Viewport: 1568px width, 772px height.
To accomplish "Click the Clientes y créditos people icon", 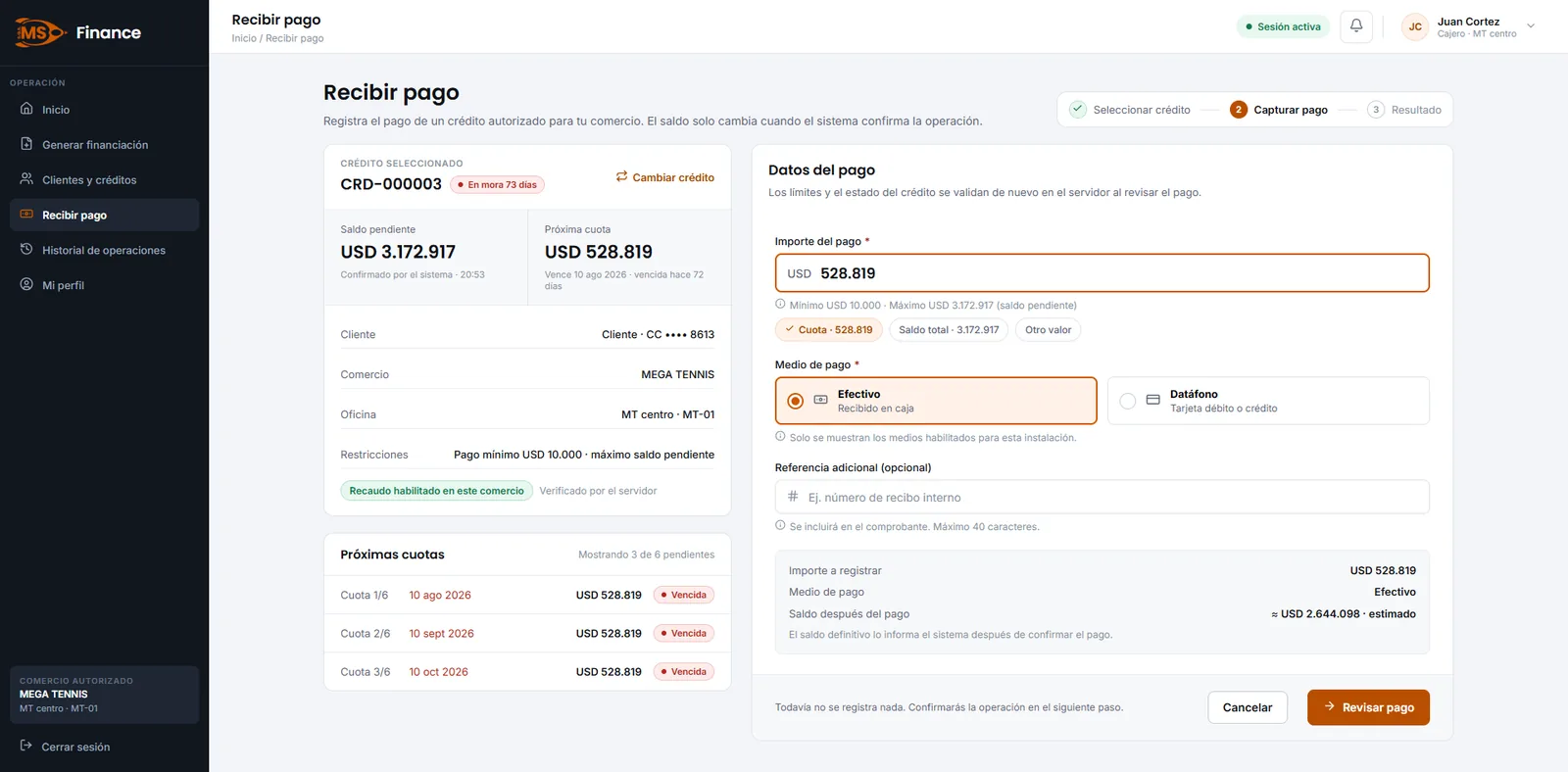I will 26,179.
